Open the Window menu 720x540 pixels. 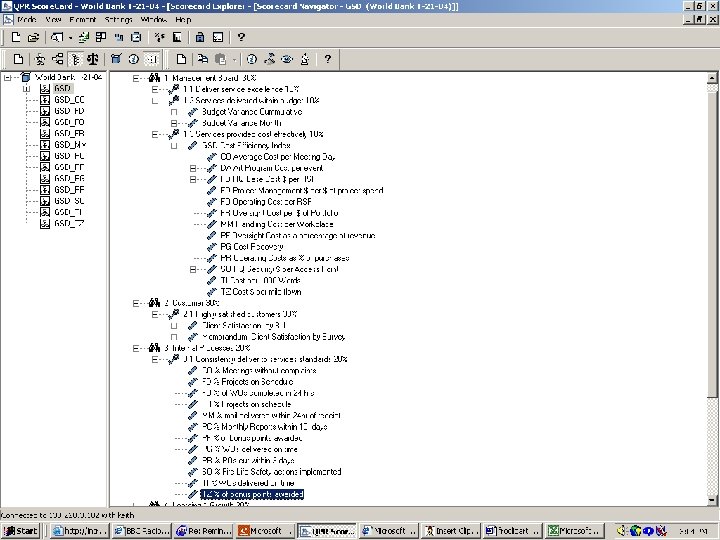[153, 19]
